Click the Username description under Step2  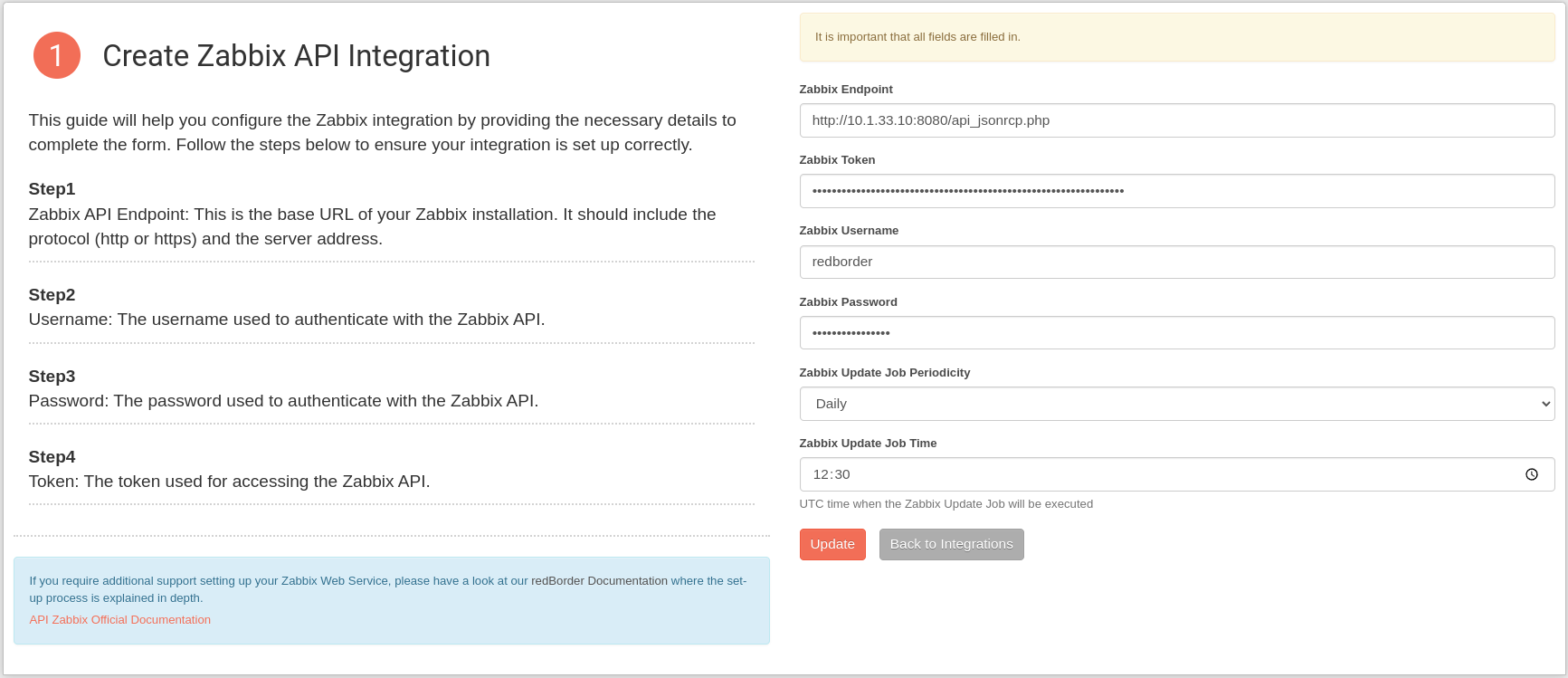287,320
